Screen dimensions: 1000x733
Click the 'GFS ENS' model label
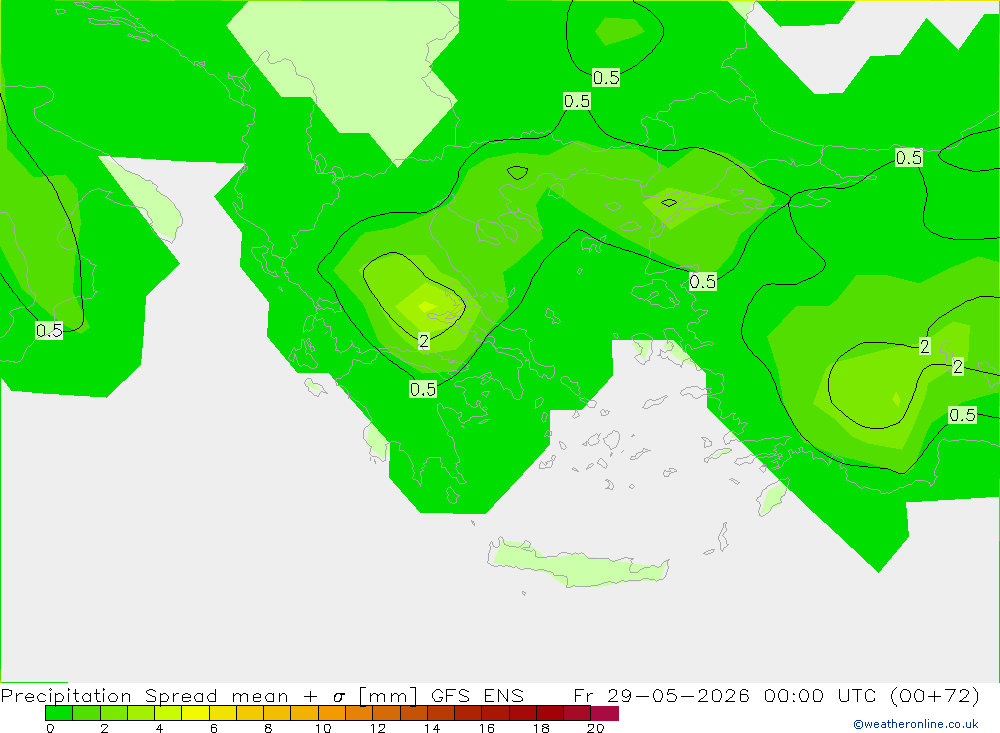(x=477, y=695)
